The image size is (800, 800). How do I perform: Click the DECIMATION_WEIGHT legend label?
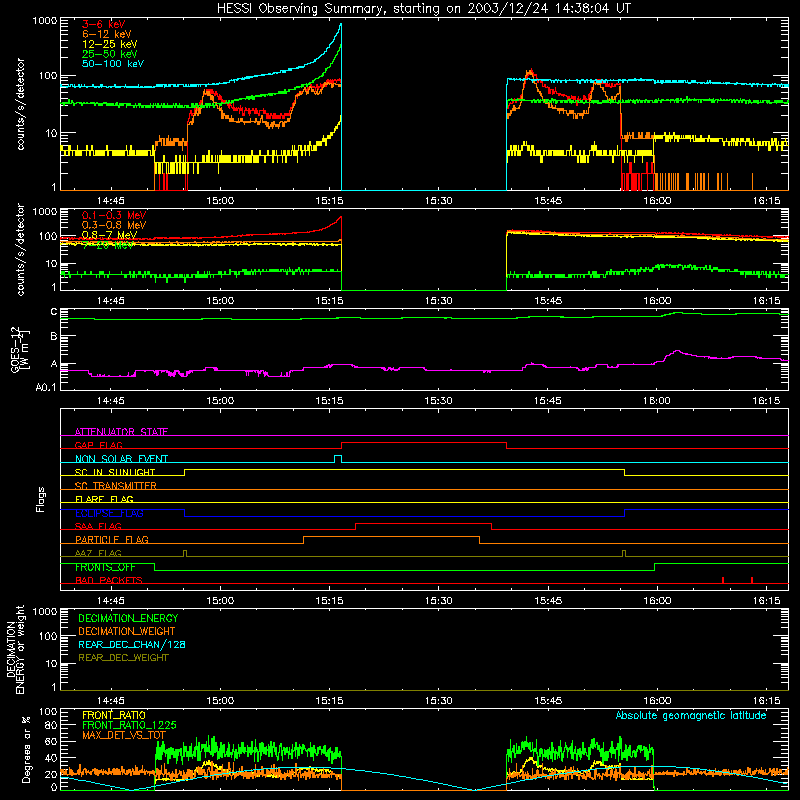[127, 631]
